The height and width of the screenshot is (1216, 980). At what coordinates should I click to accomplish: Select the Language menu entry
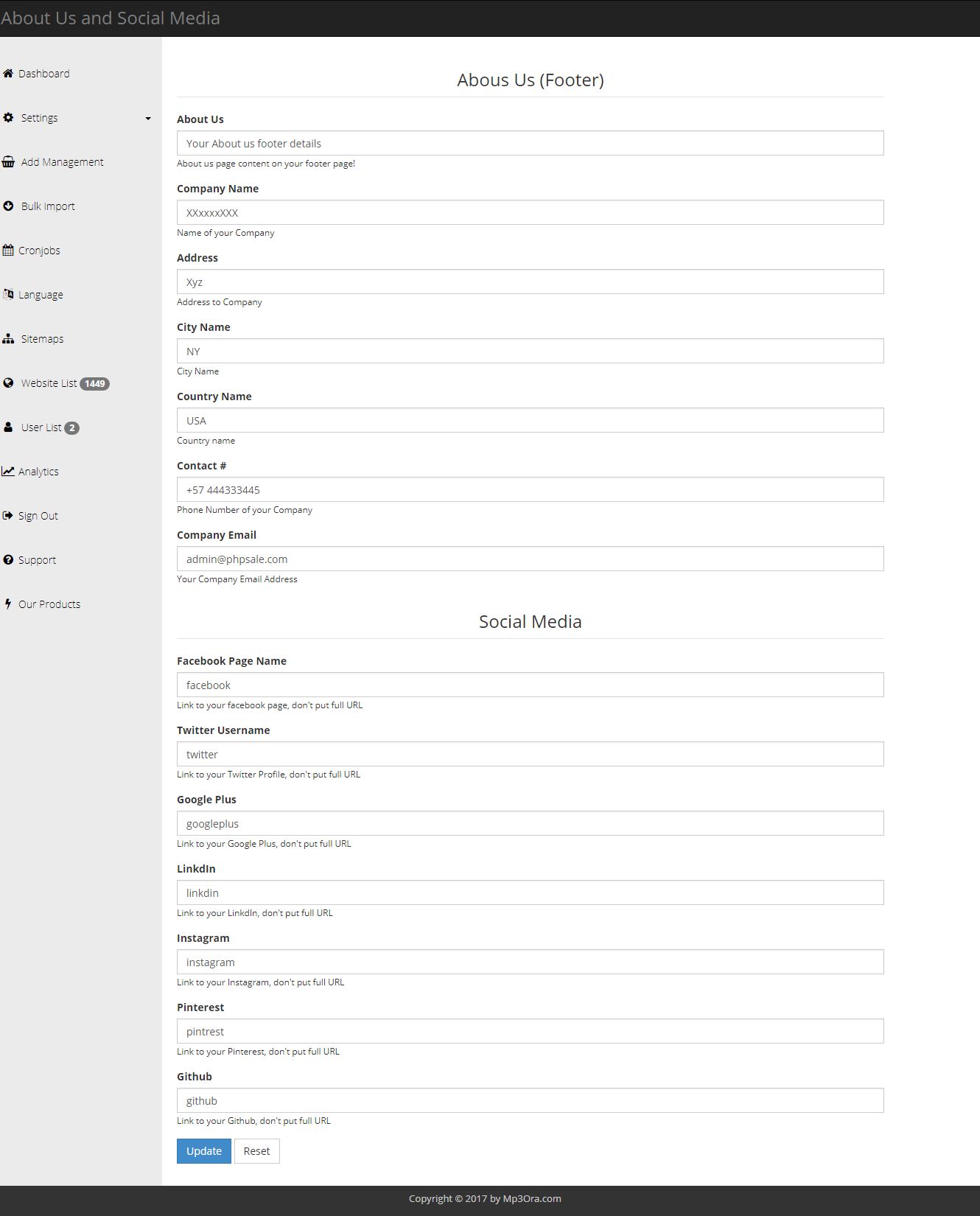(41, 295)
